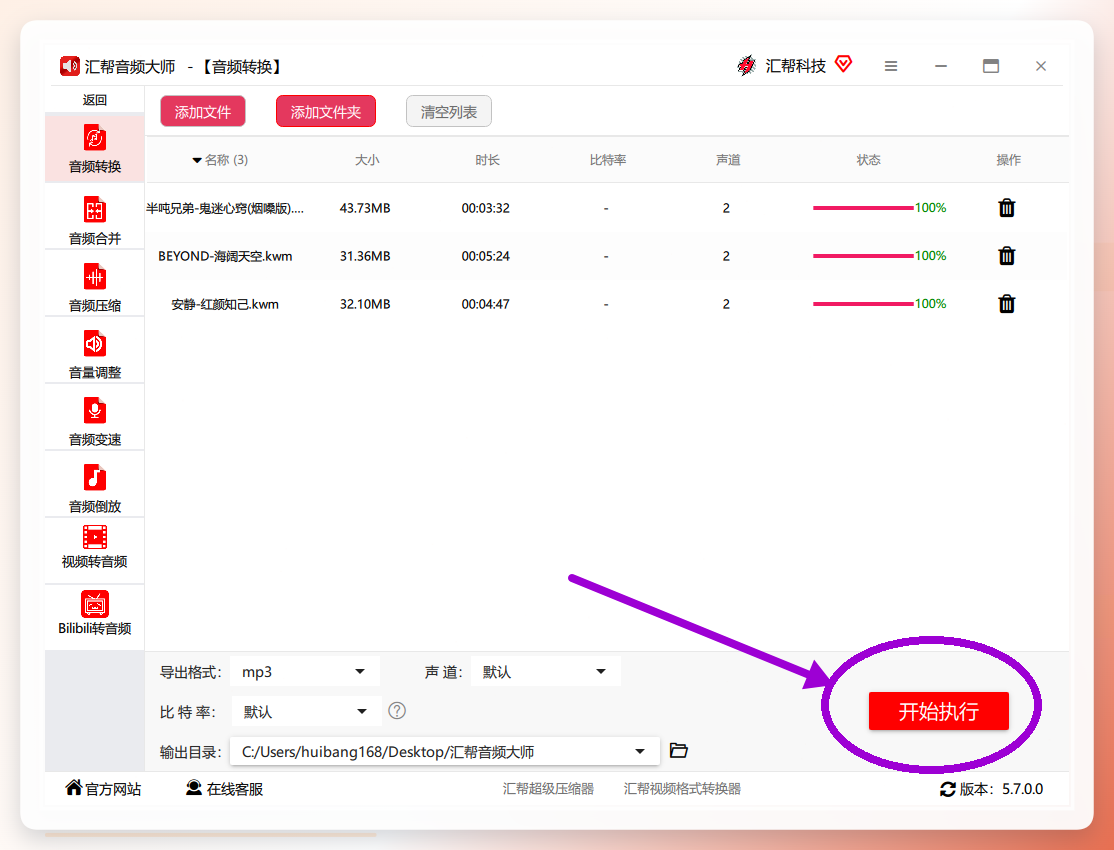The width and height of the screenshot is (1114, 850).
Task: Maximize the 汇帮音频大师 window
Action: 990,66
